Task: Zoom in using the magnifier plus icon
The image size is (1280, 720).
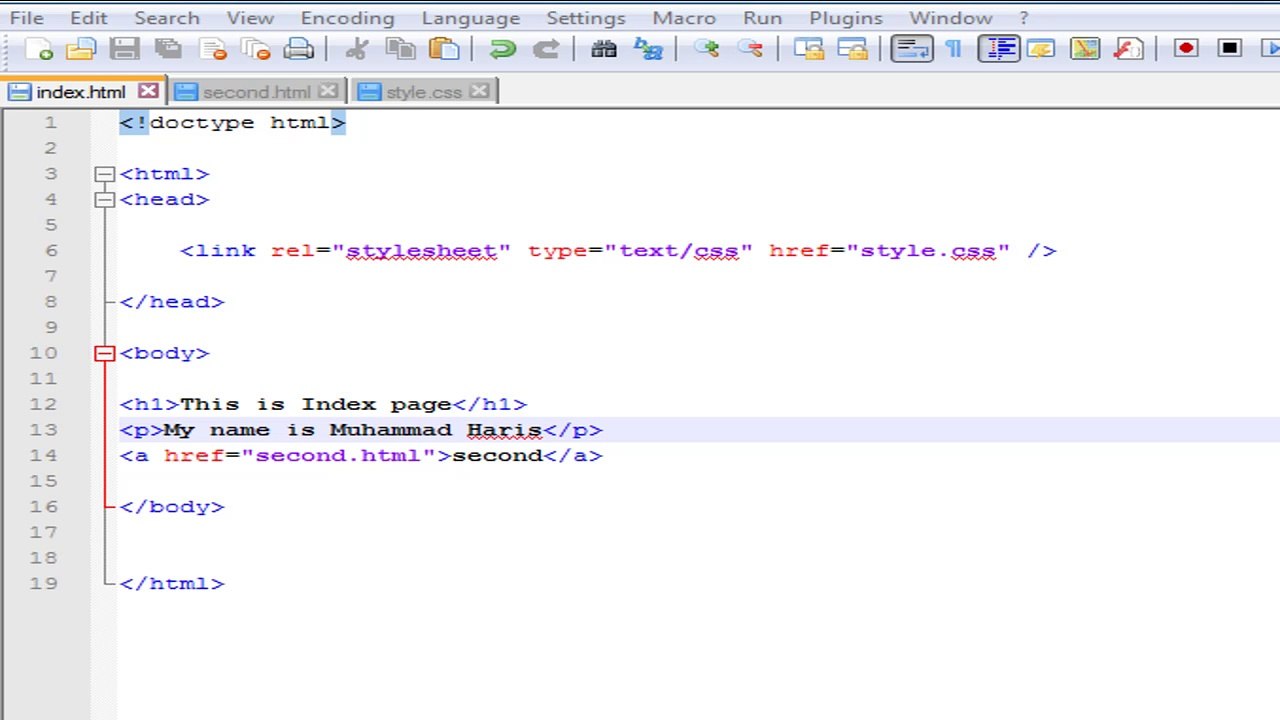Action: pos(706,49)
